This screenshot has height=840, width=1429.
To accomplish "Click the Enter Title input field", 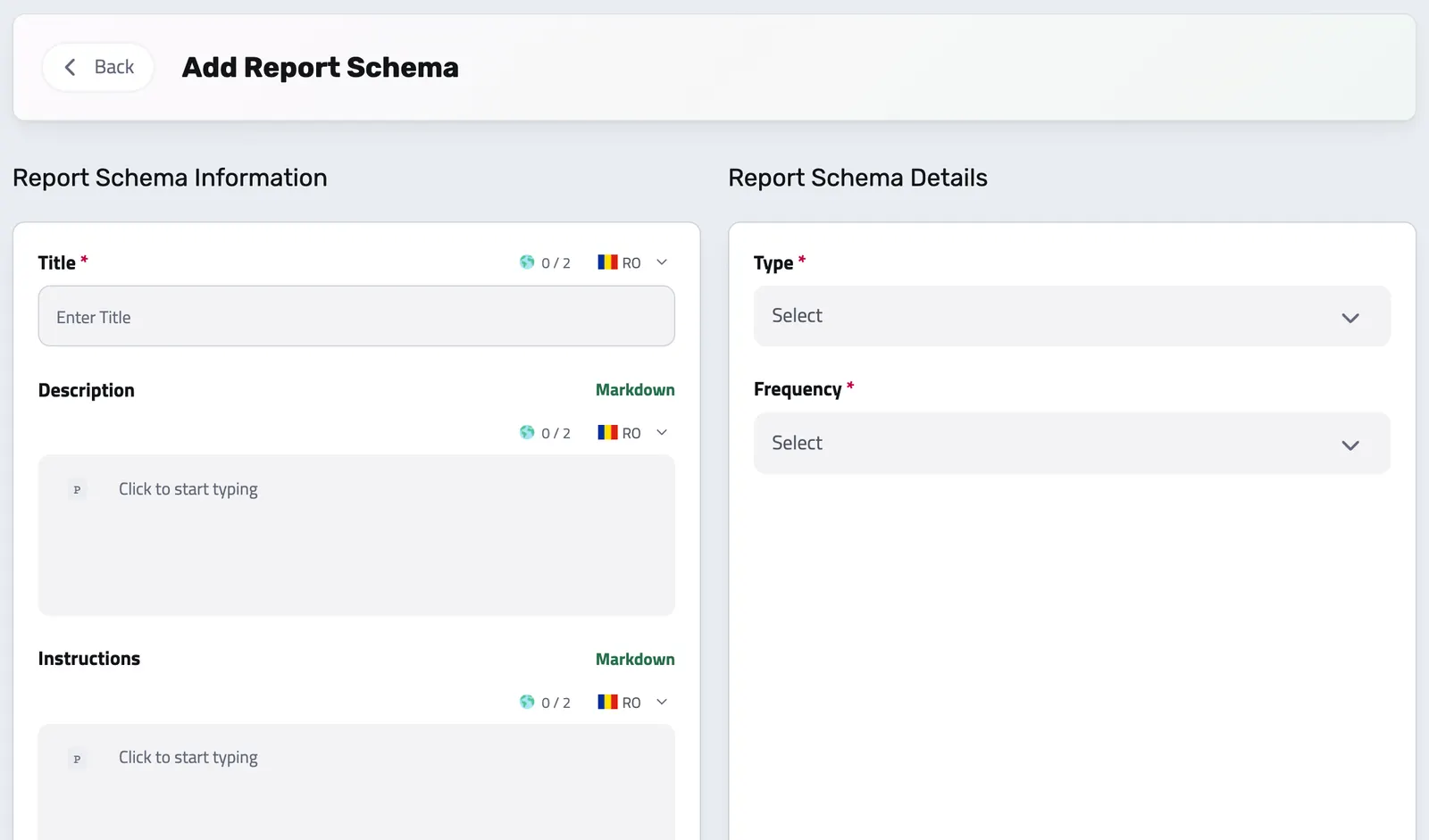I will pos(356,316).
